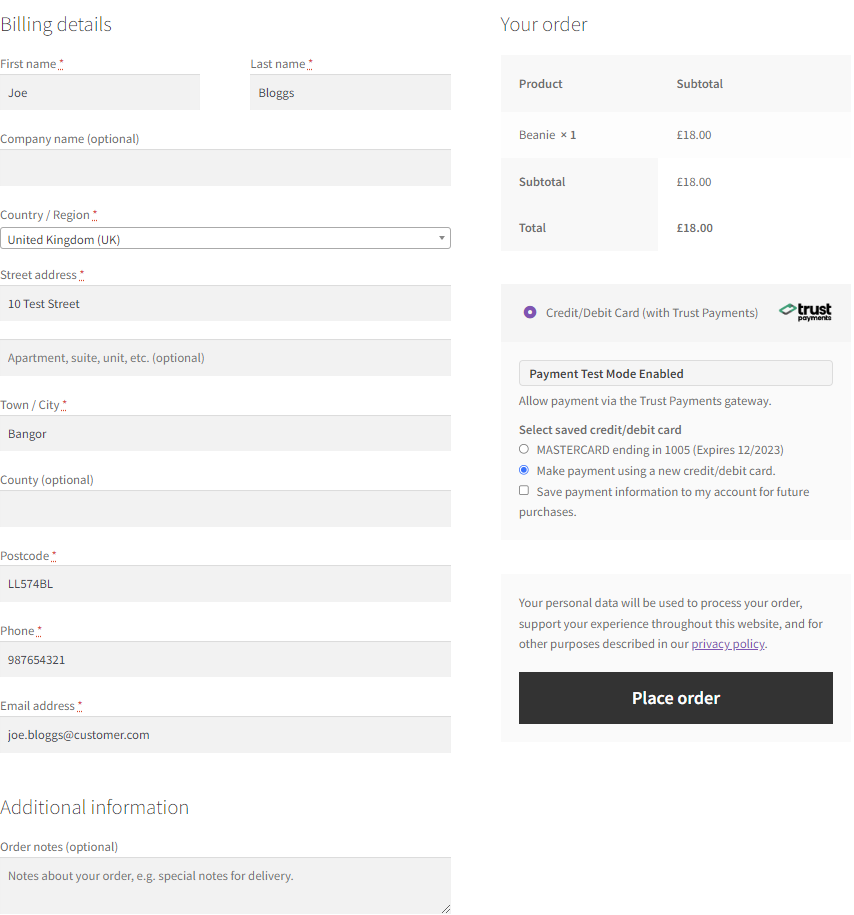Focus the Email address field

pyautogui.click(x=225, y=735)
